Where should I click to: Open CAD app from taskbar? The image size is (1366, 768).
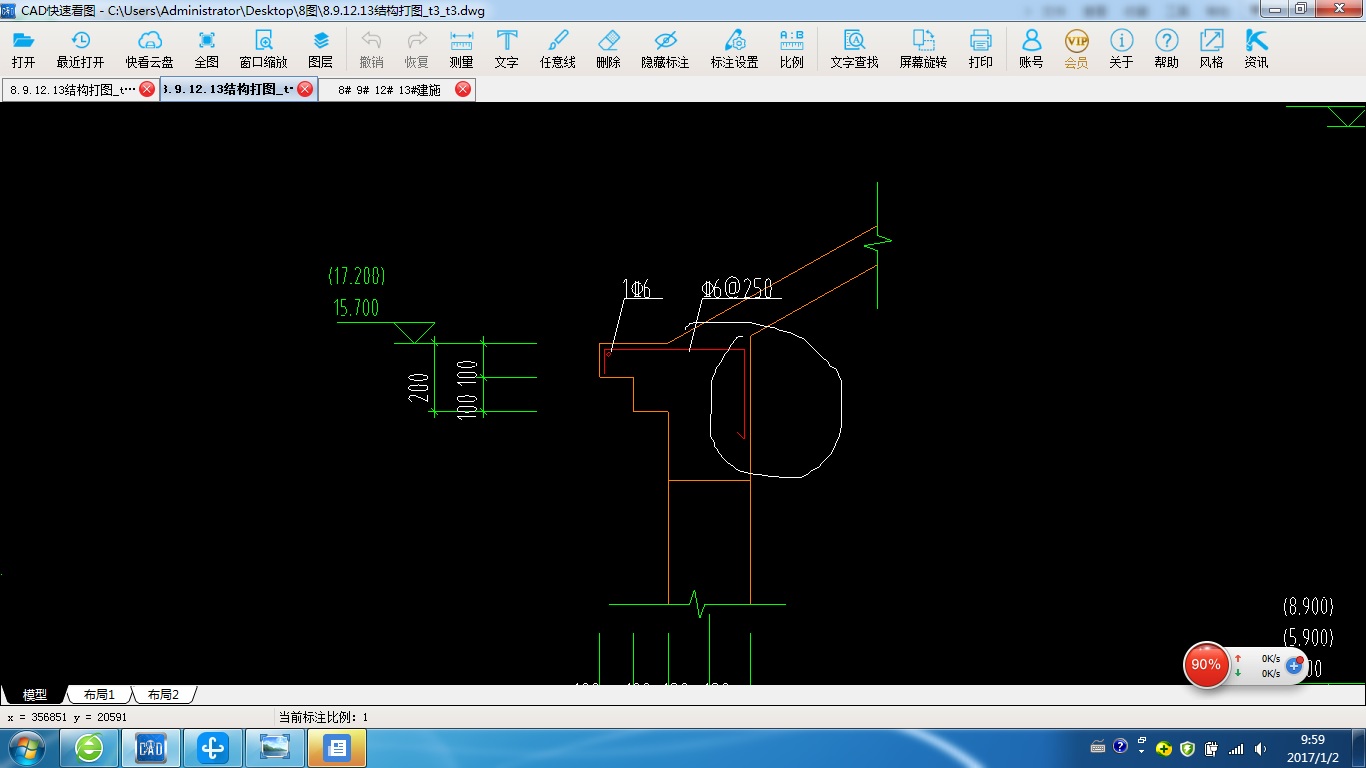[151, 748]
